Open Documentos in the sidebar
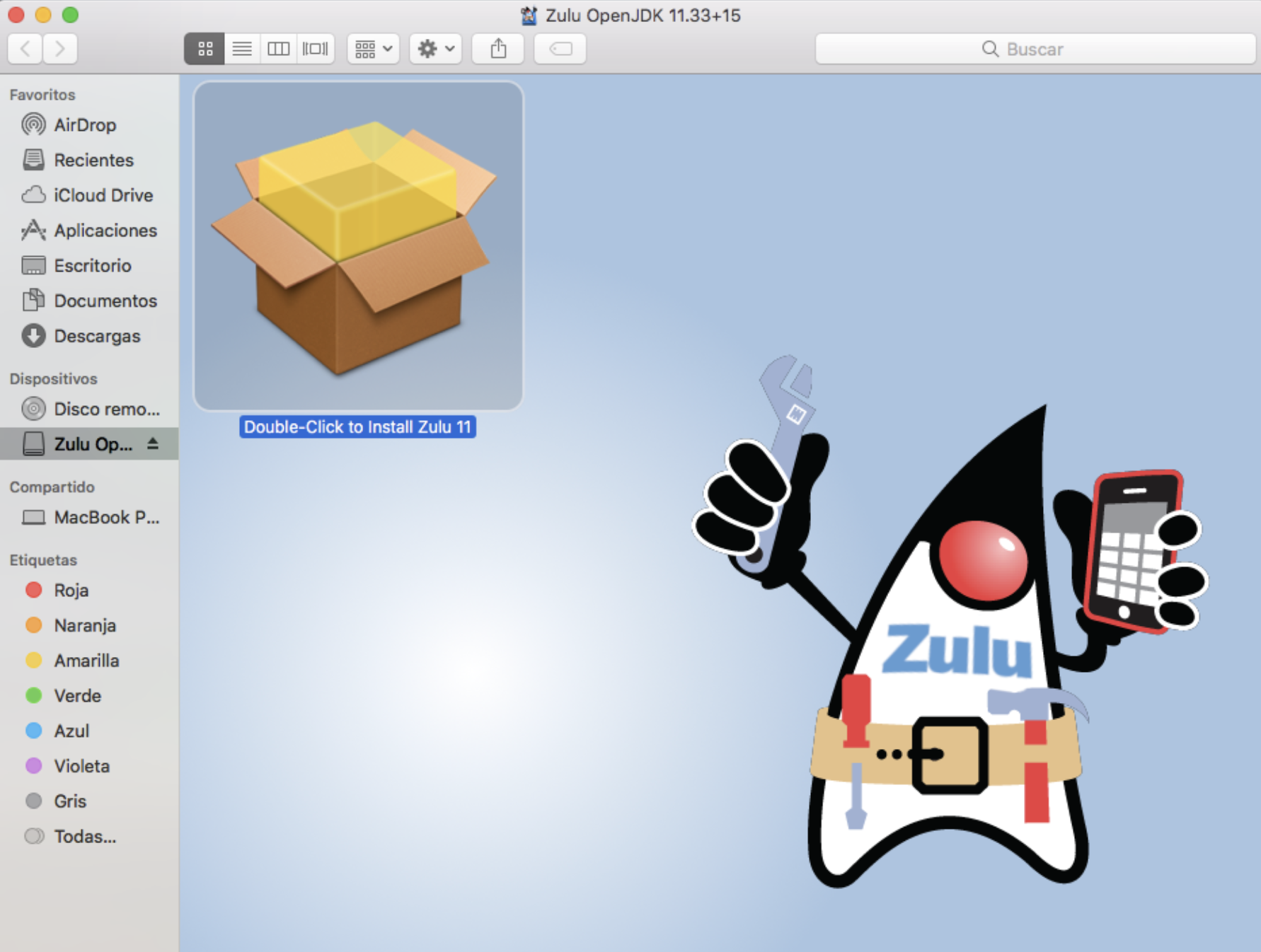This screenshot has height=952, width=1261. tap(89, 301)
